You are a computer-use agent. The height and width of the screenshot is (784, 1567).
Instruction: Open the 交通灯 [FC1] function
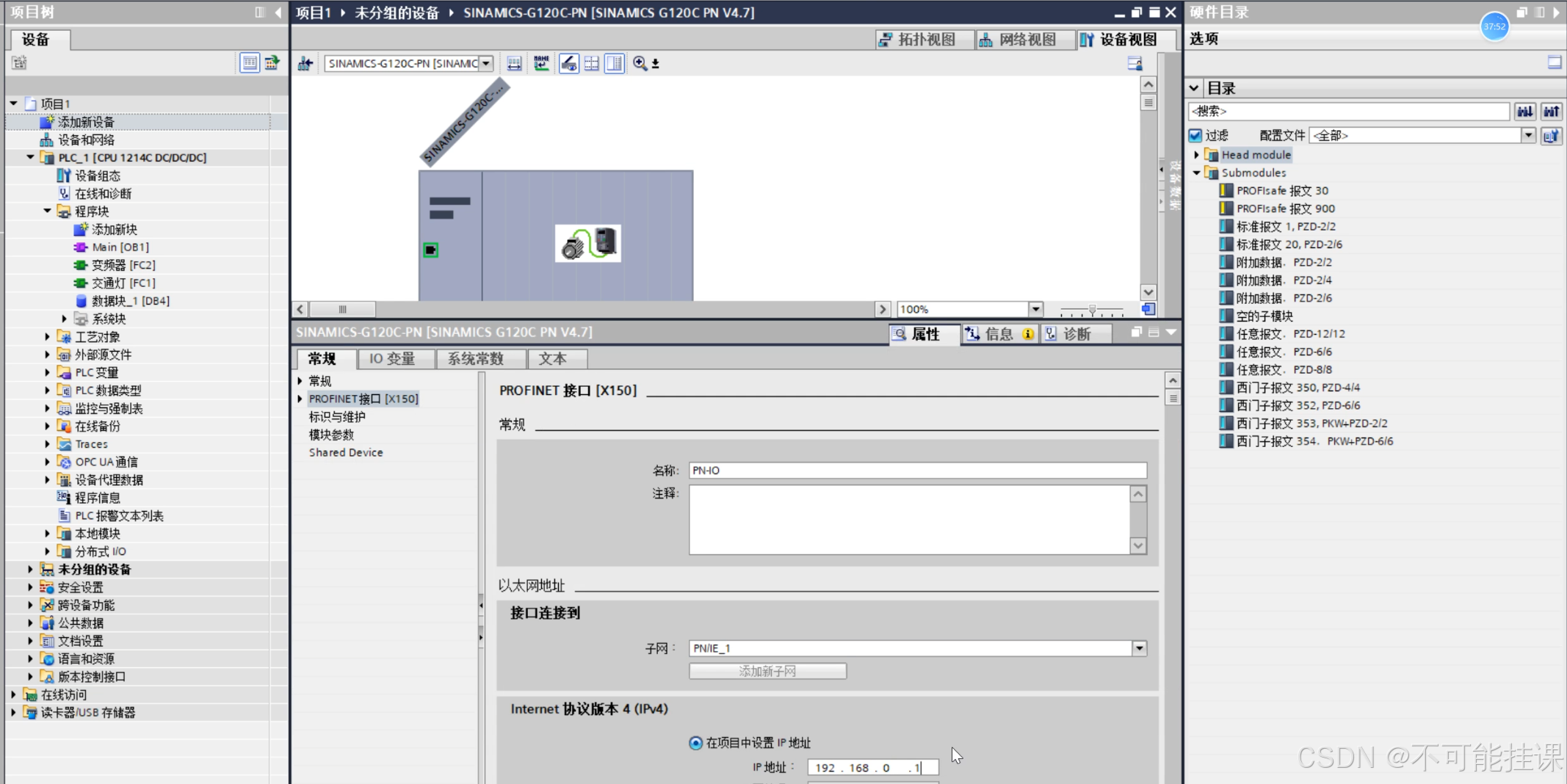tap(123, 283)
